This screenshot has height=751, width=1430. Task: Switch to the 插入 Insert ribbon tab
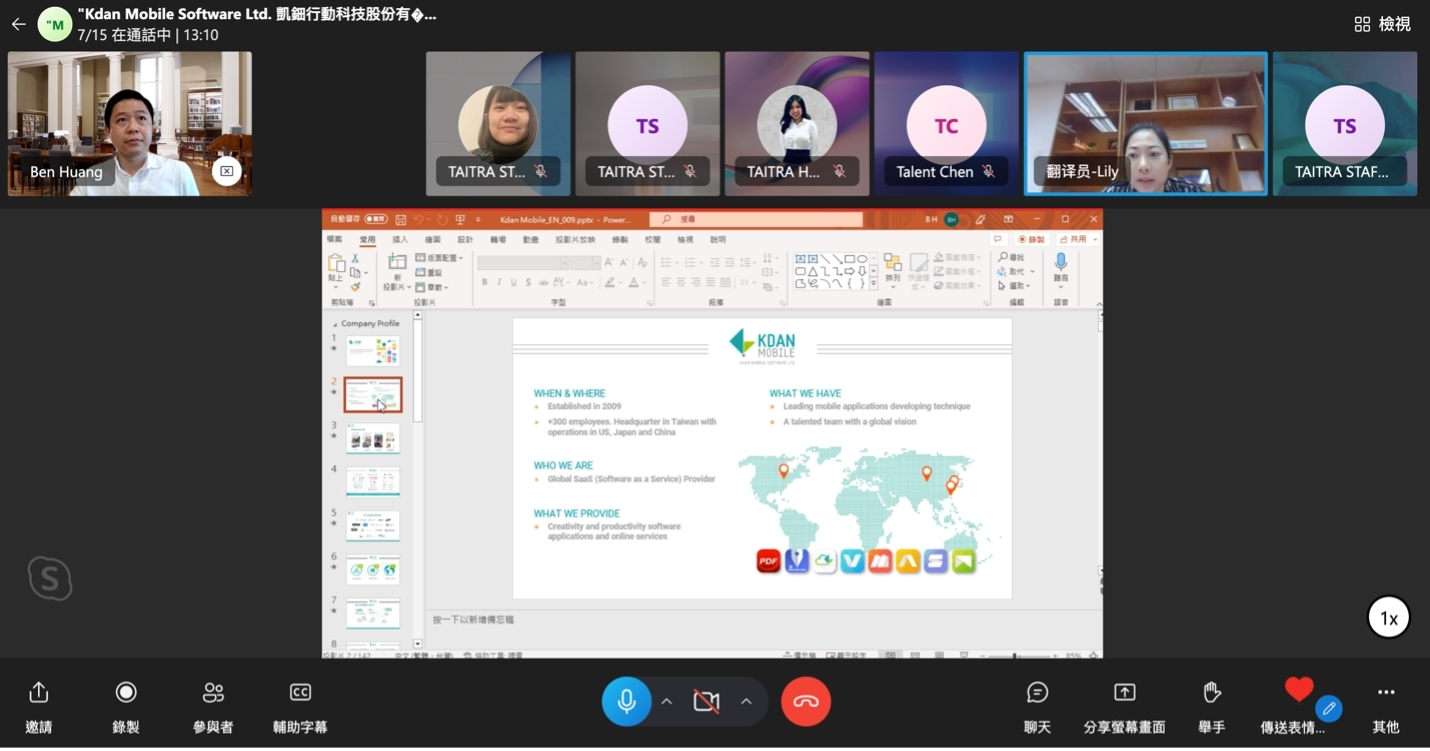[x=400, y=240]
